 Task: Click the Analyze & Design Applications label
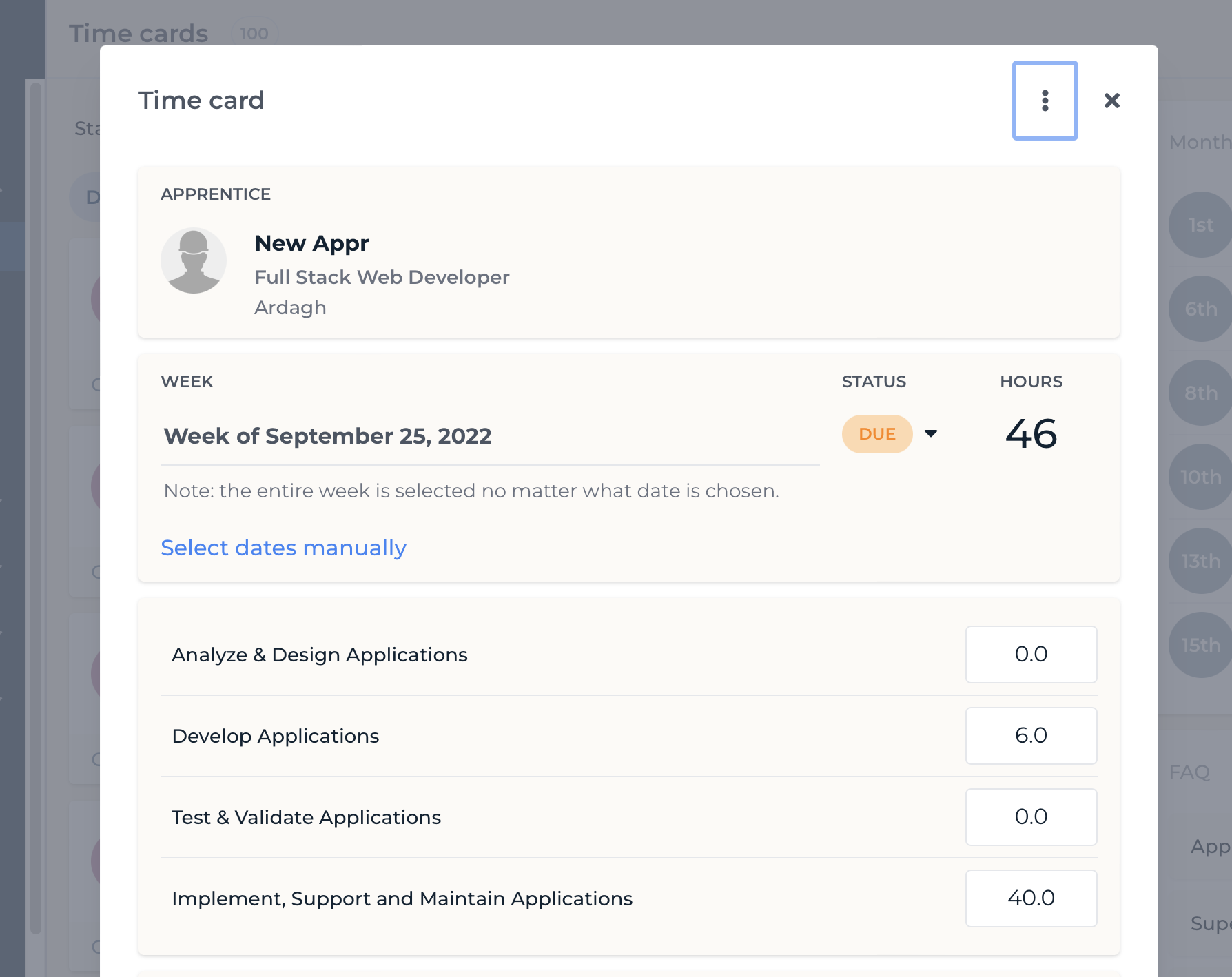click(320, 655)
